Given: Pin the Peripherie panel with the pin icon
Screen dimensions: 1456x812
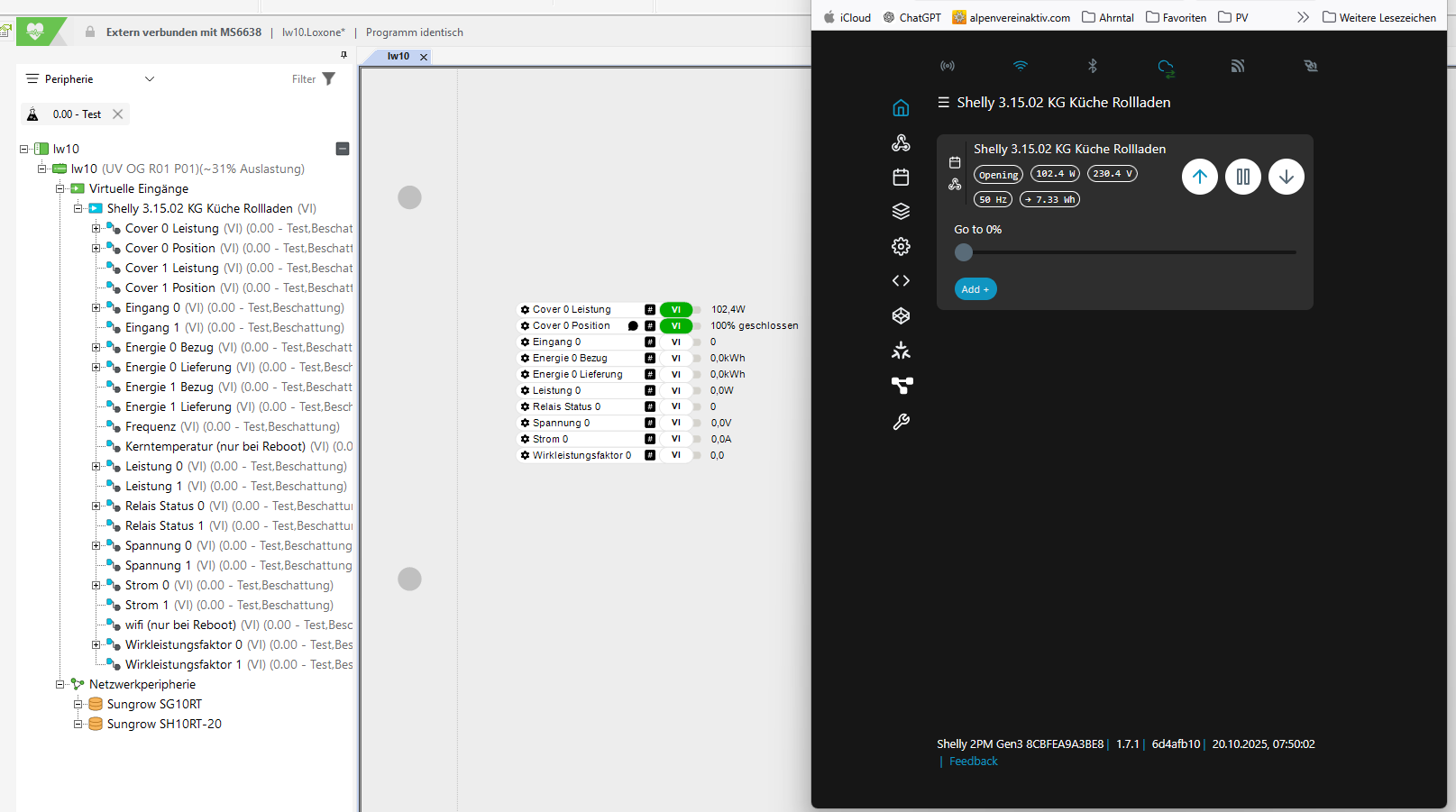Looking at the screenshot, I should pyautogui.click(x=343, y=55).
